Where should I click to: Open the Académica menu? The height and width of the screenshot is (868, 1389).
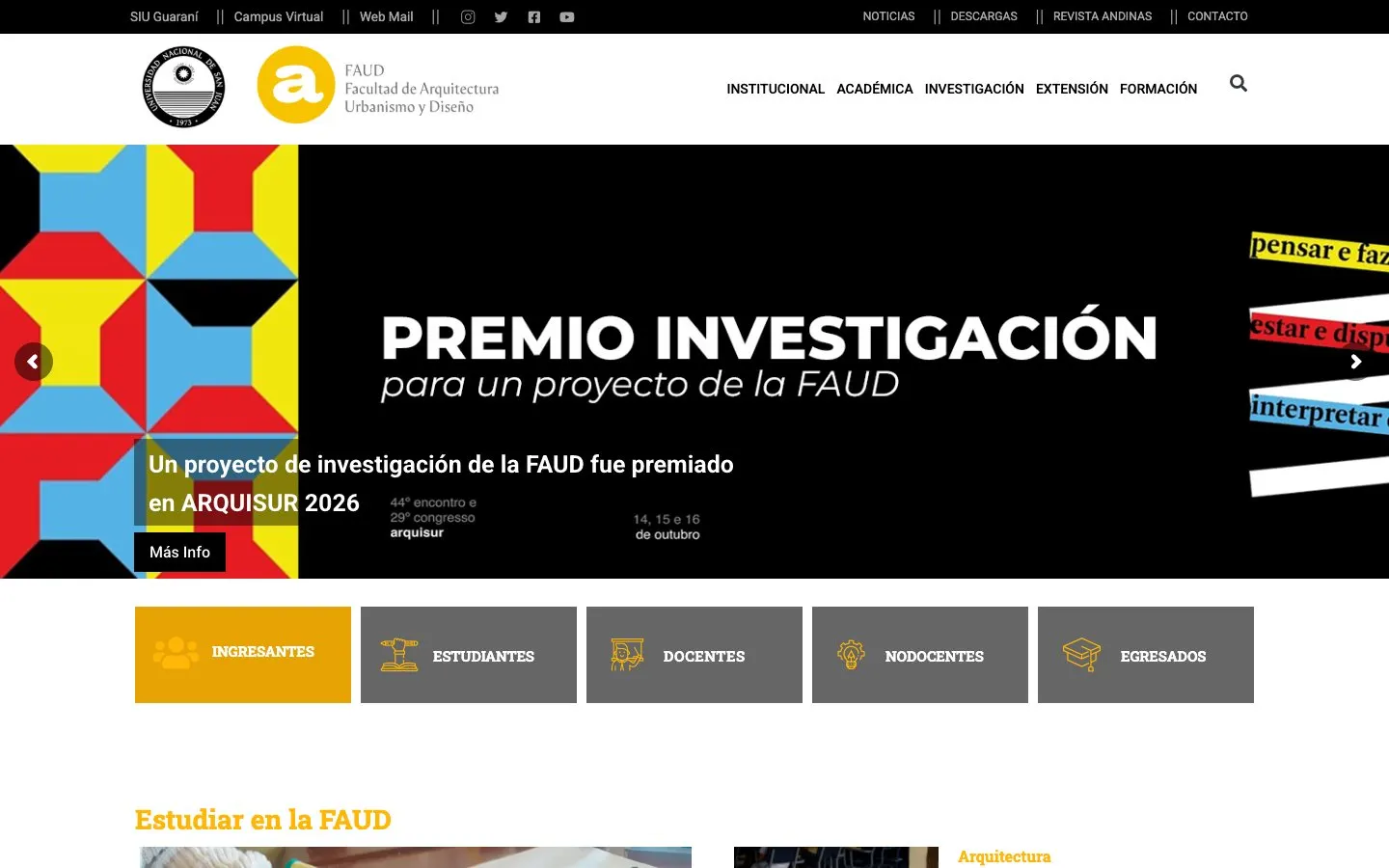click(x=875, y=89)
